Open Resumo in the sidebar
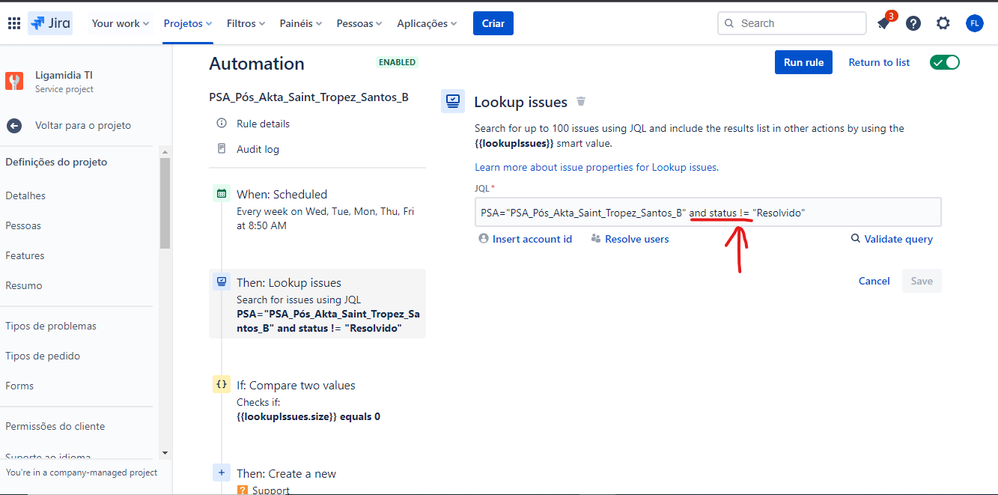 (24, 286)
